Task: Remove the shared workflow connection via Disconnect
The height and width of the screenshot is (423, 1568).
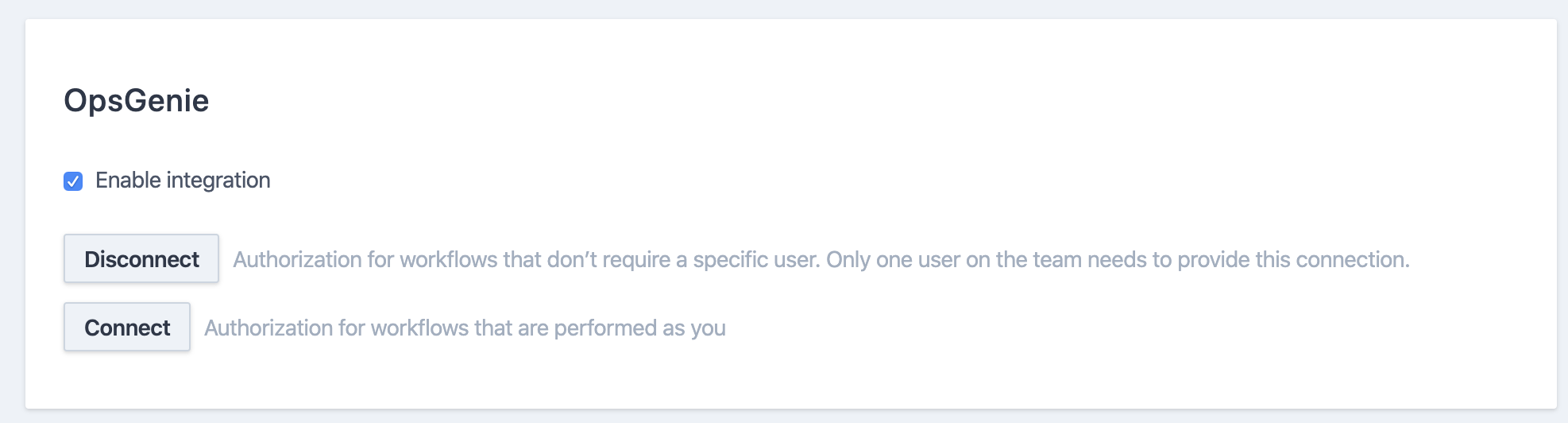Action: pos(141,258)
